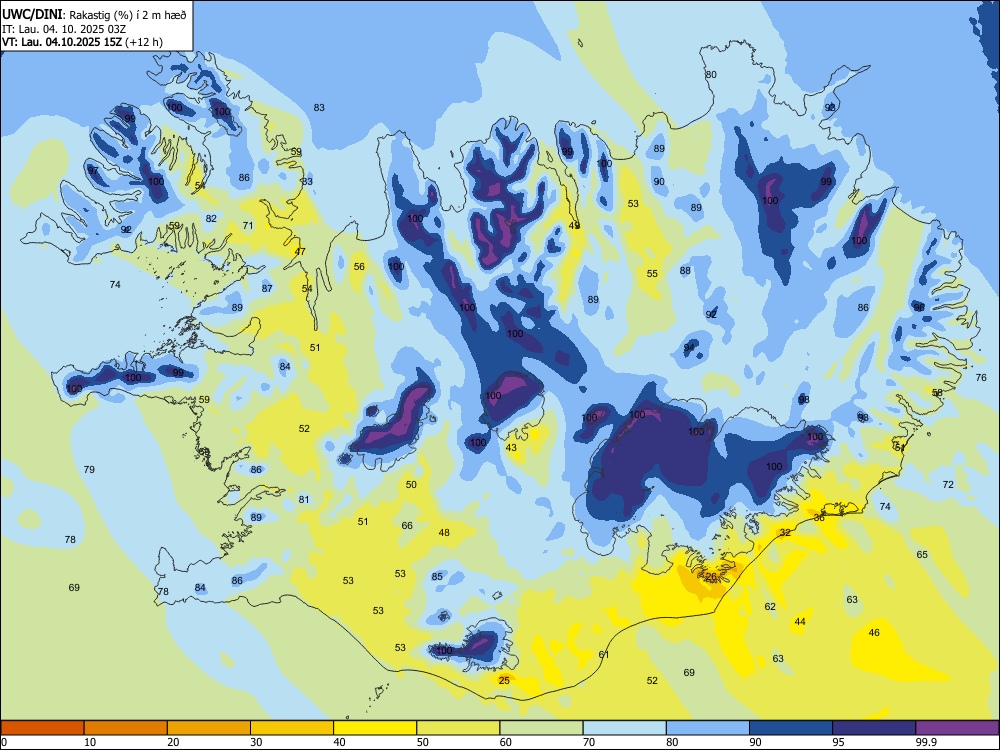Click the pale green 60–70 legend swatch
1000x750 pixels.
click(x=541, y=728)
